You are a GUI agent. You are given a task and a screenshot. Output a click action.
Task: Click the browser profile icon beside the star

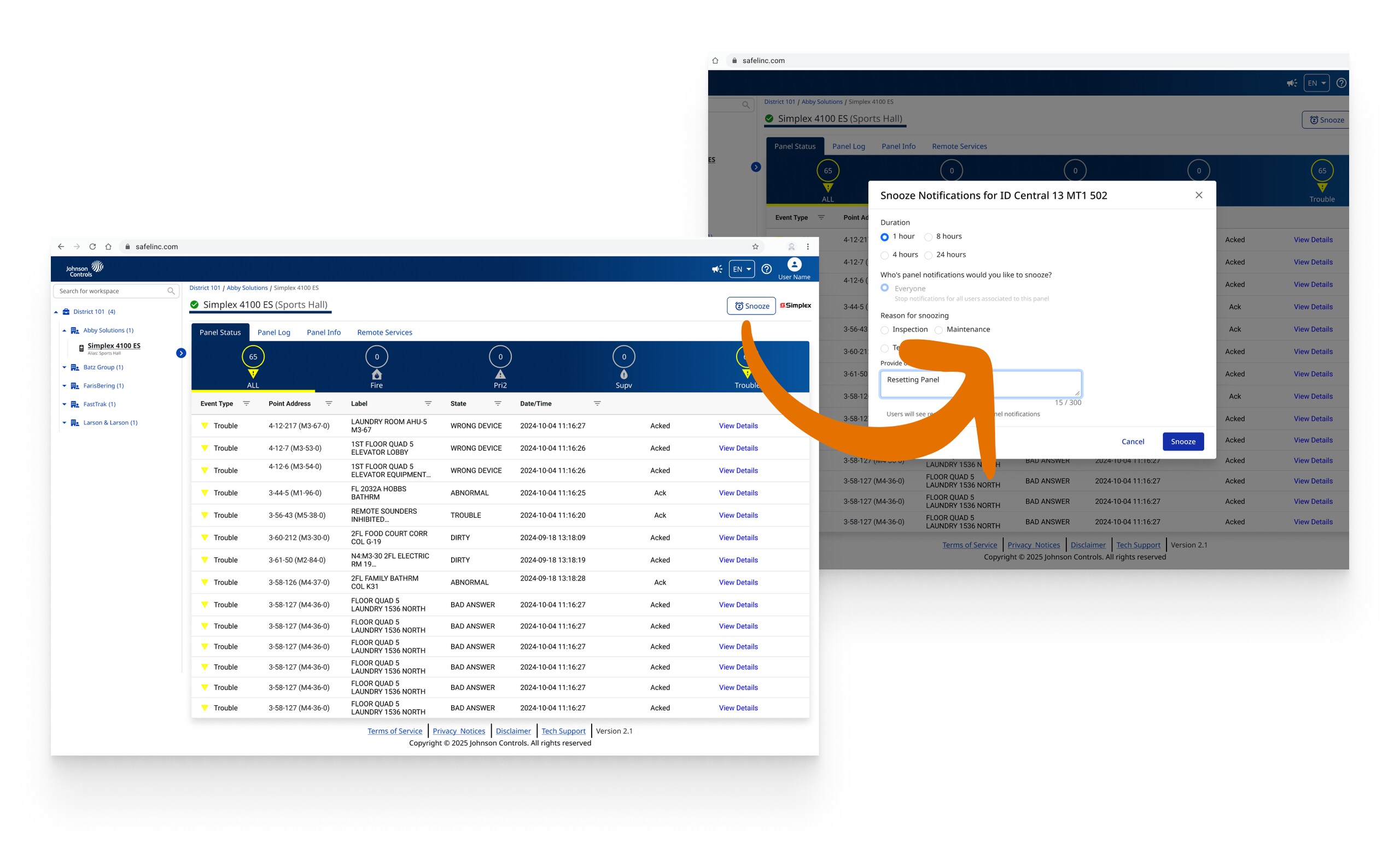791,247
